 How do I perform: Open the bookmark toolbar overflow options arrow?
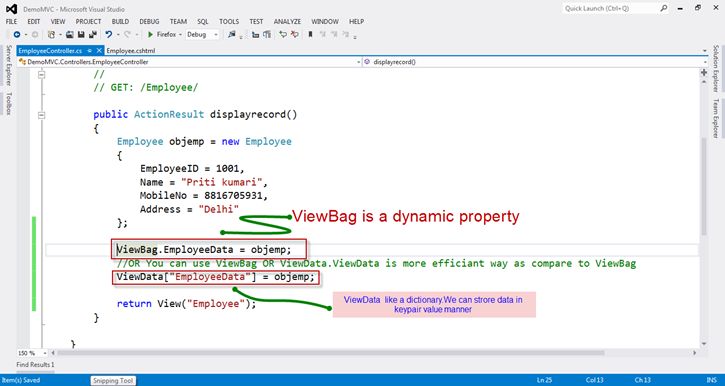tap(355, 36)
